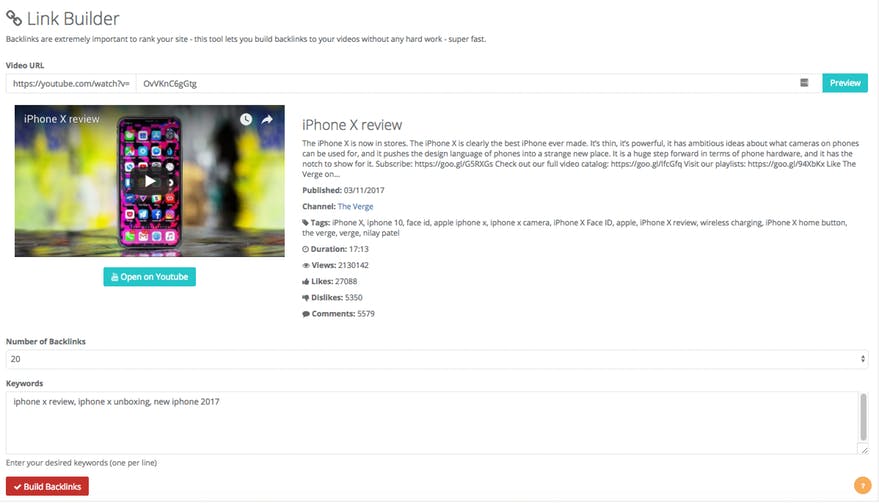Click inside the Keywords text area

tap(430, 422)
